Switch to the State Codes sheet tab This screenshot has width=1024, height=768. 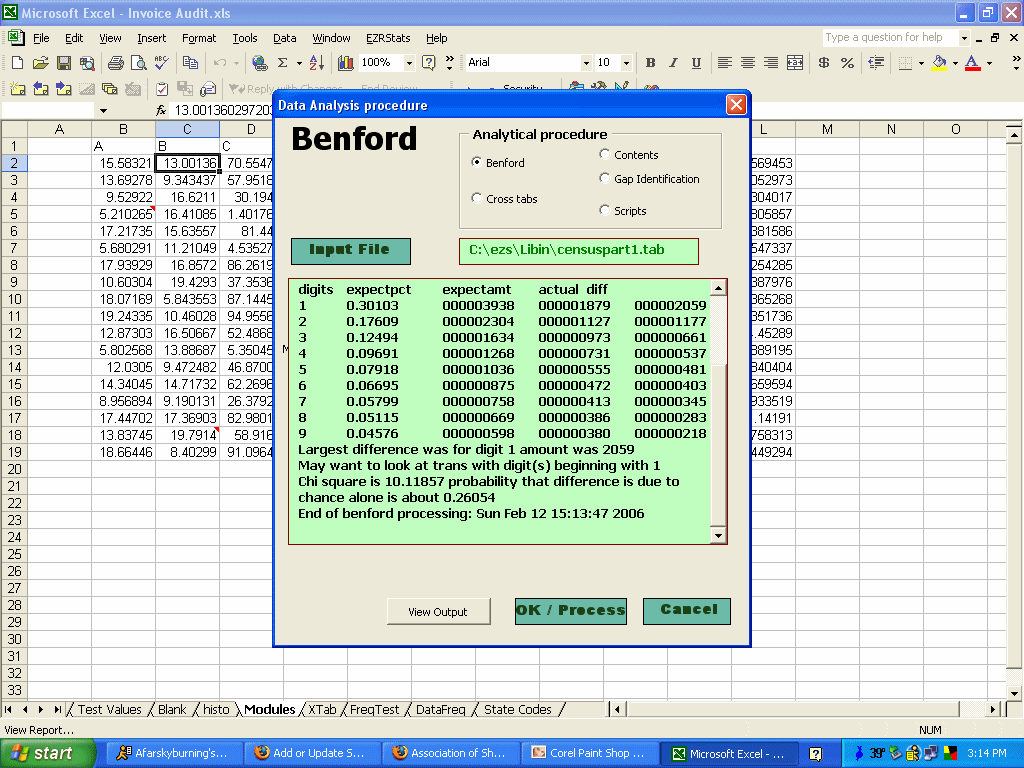517,709
